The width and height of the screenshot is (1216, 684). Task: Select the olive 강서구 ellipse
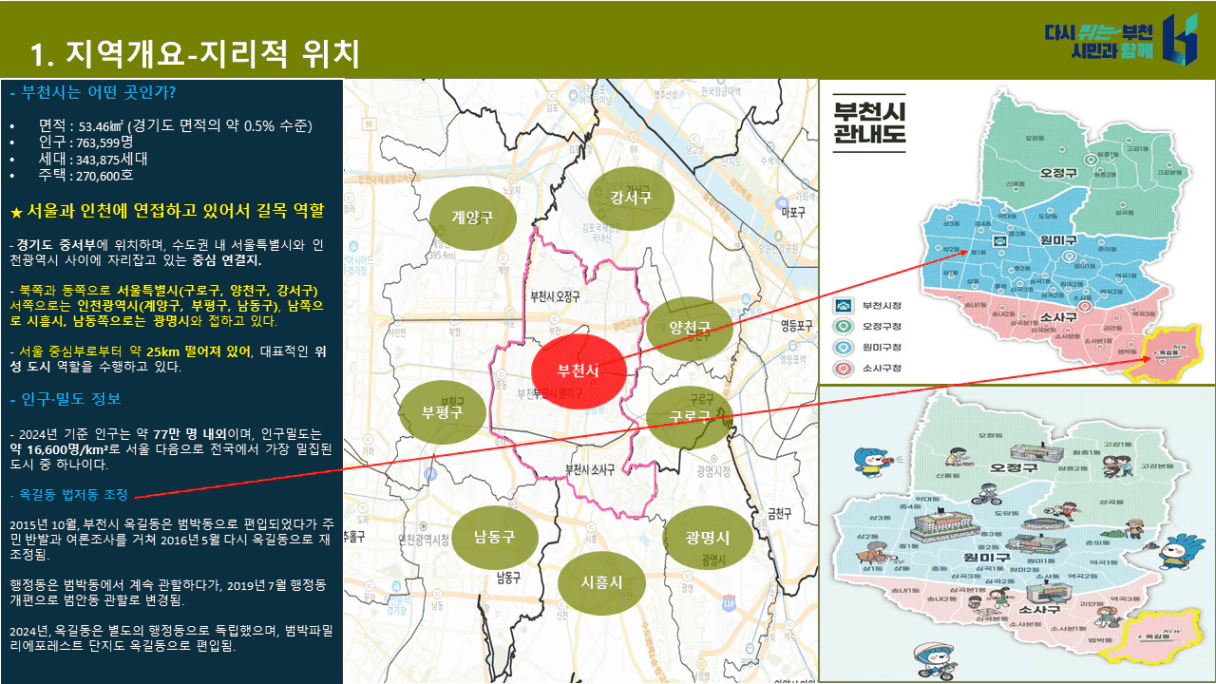(x=630, y=198)
